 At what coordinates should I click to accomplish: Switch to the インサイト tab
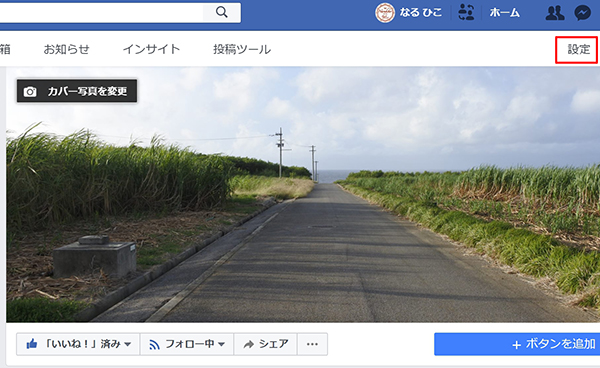tap(151, 49)
